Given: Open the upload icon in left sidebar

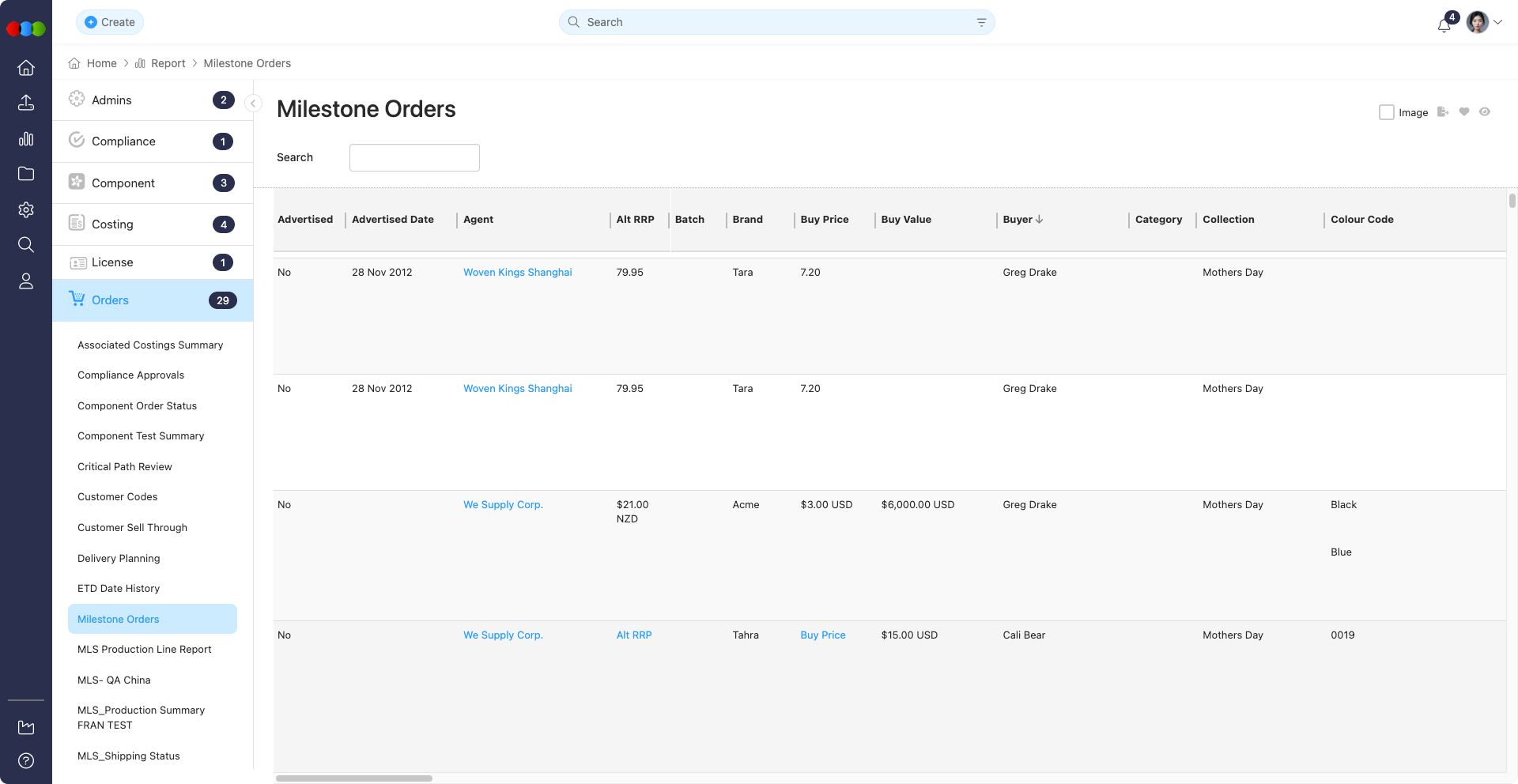Looking at the screenshot, I should pos(26,103).
